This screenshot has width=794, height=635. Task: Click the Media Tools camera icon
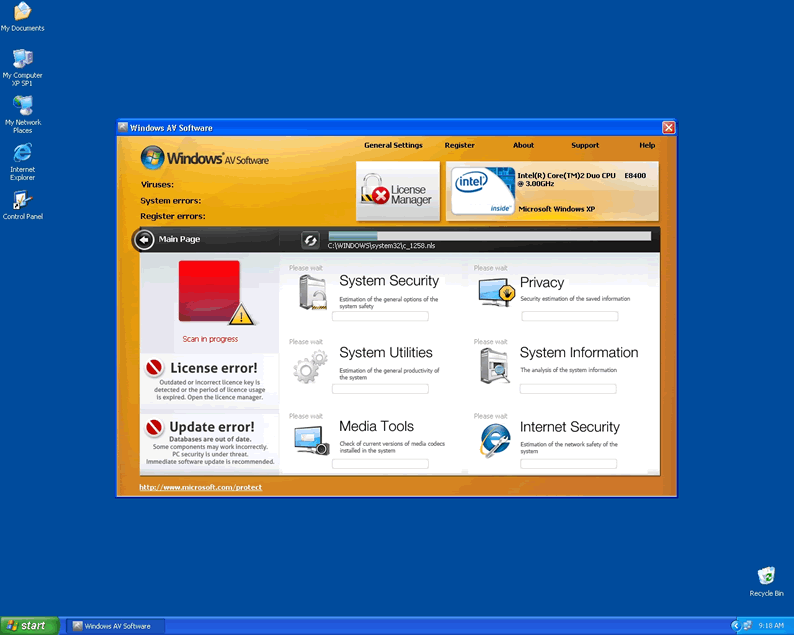pyautogui.click(x=311, y=440)
